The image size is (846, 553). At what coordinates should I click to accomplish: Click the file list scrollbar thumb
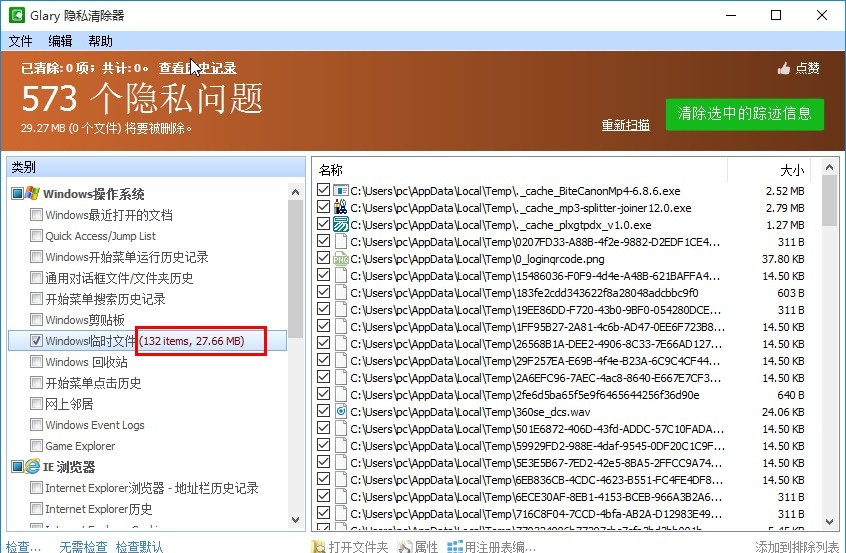click(x=830, y=201)
